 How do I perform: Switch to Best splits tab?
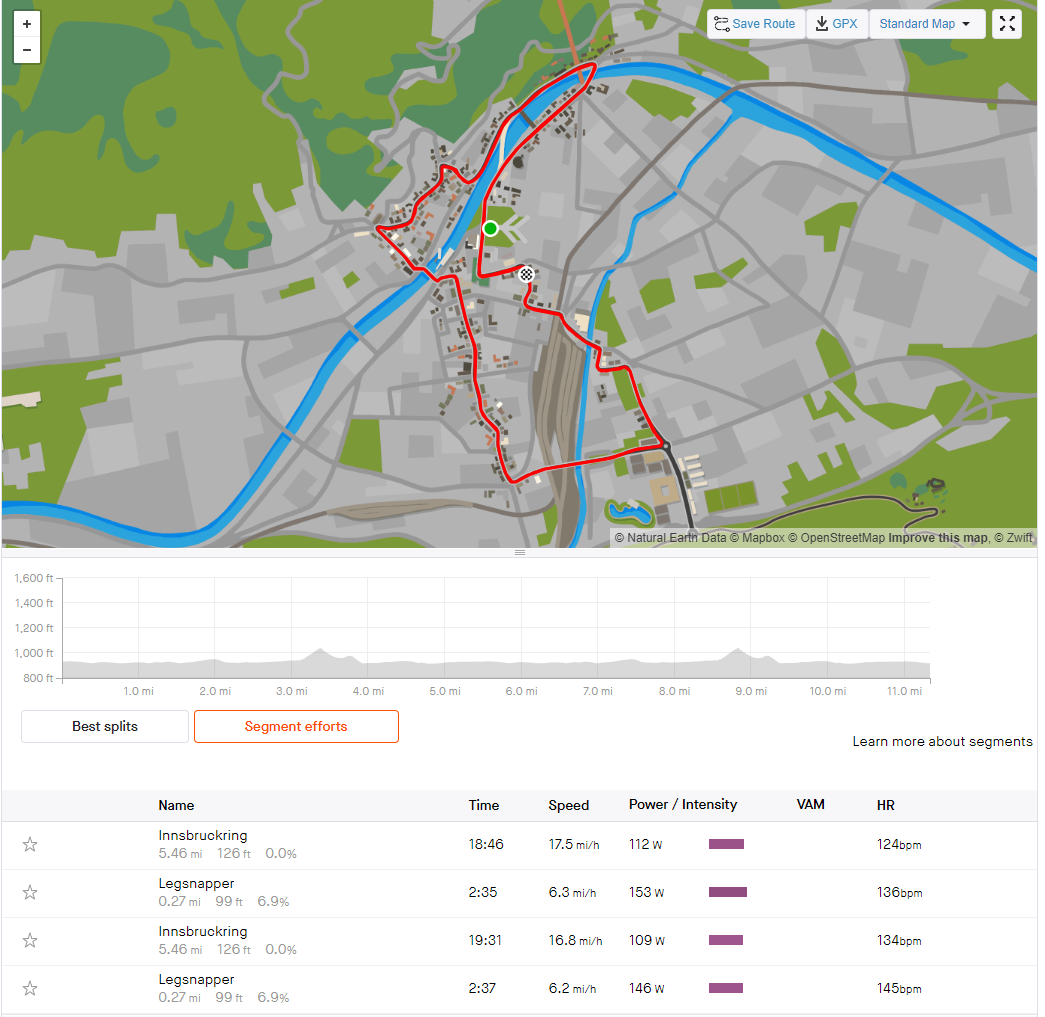105,726
